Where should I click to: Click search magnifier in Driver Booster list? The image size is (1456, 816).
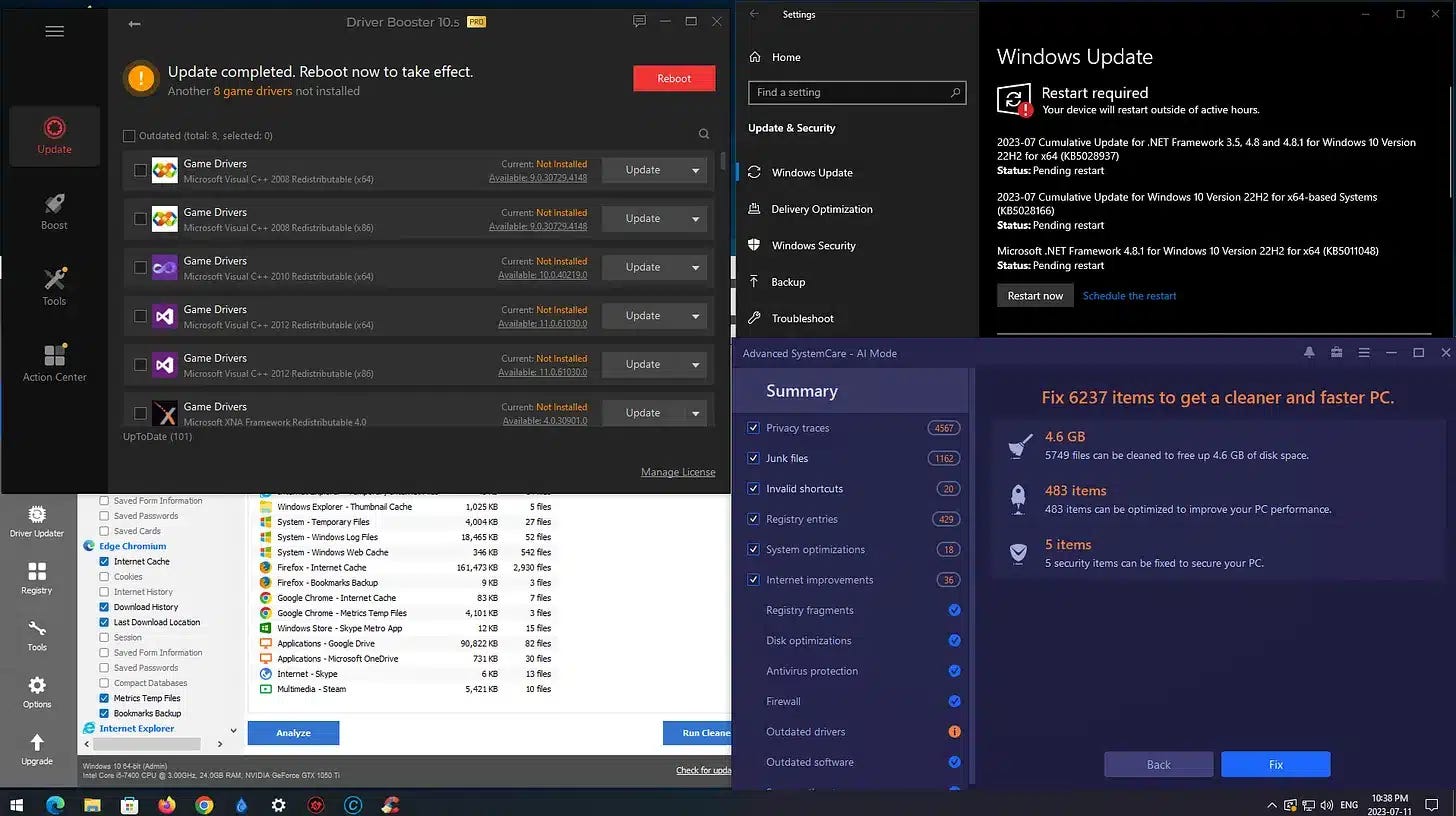click(704, 134)
